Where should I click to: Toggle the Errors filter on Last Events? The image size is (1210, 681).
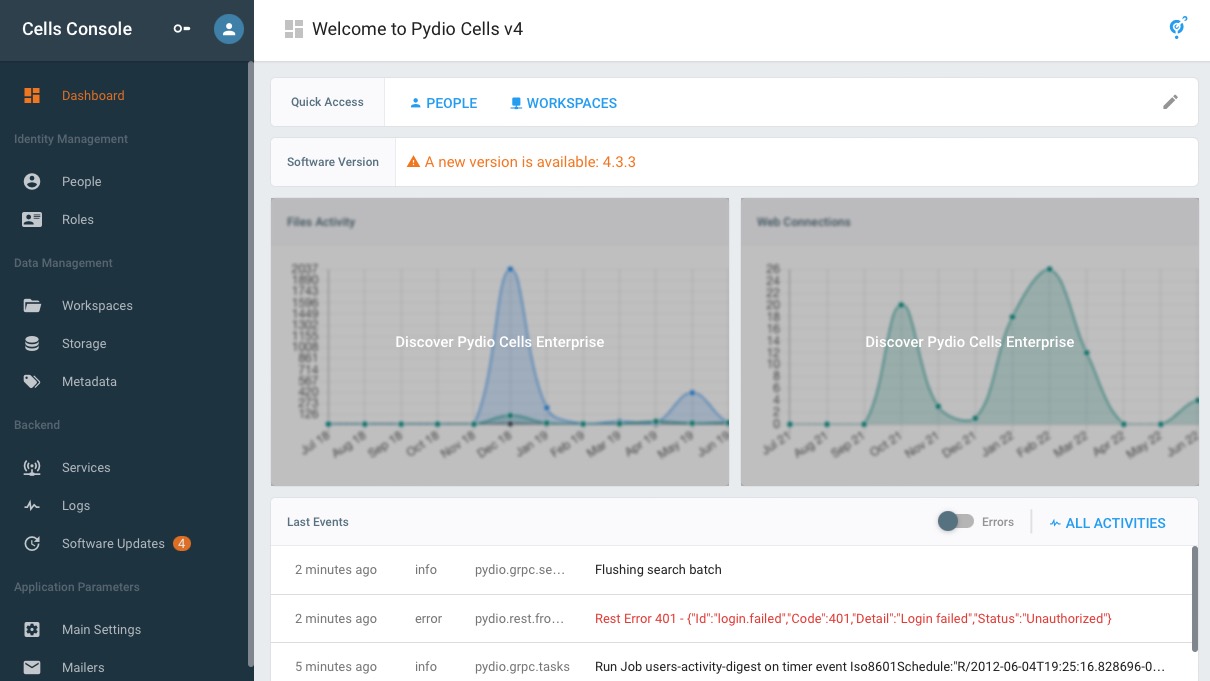[955, 521]
